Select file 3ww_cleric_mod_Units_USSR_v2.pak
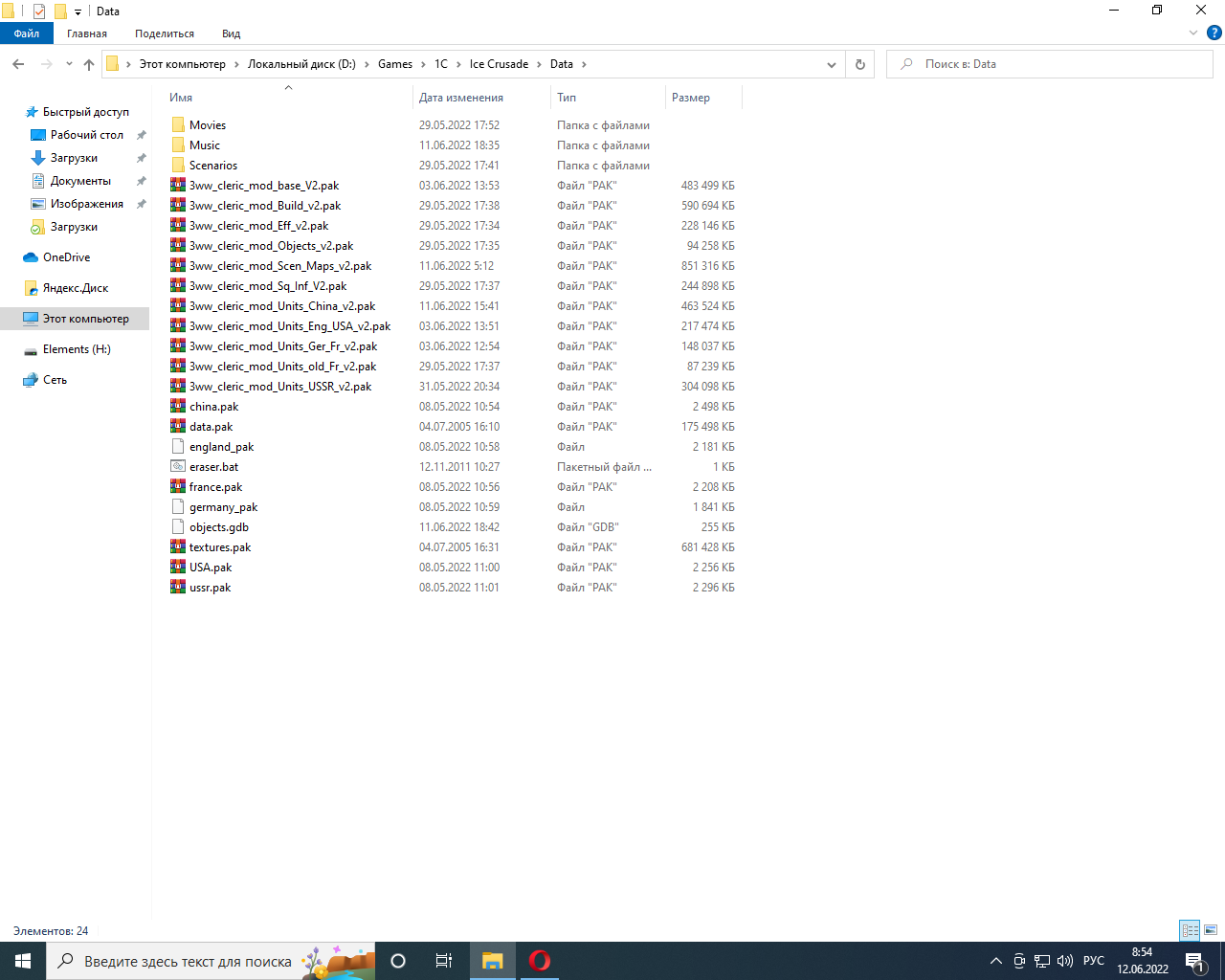 [280, 387]
